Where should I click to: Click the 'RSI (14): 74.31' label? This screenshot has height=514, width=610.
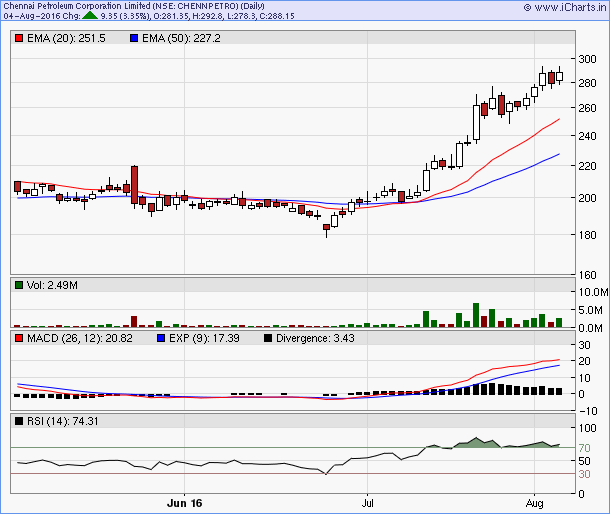pos(63,421)
